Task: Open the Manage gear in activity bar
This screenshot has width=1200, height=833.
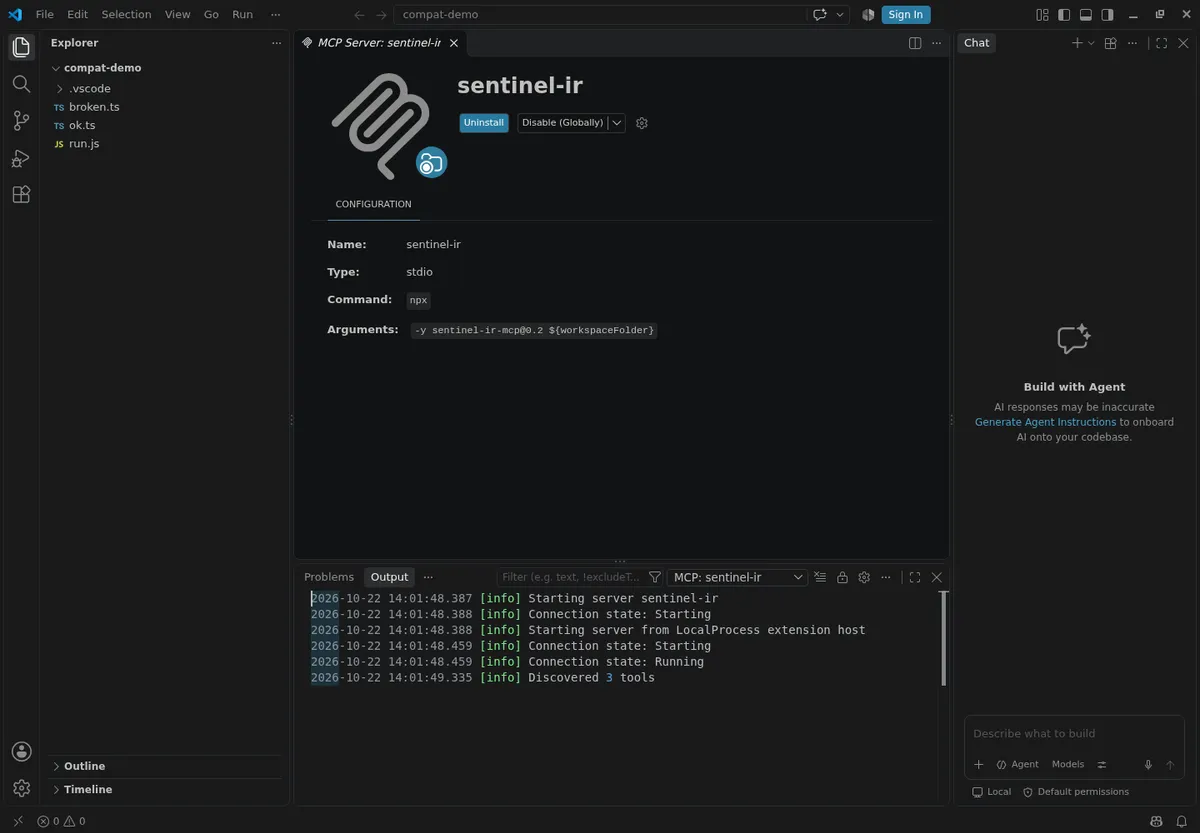Action: [x=21, y=788]
